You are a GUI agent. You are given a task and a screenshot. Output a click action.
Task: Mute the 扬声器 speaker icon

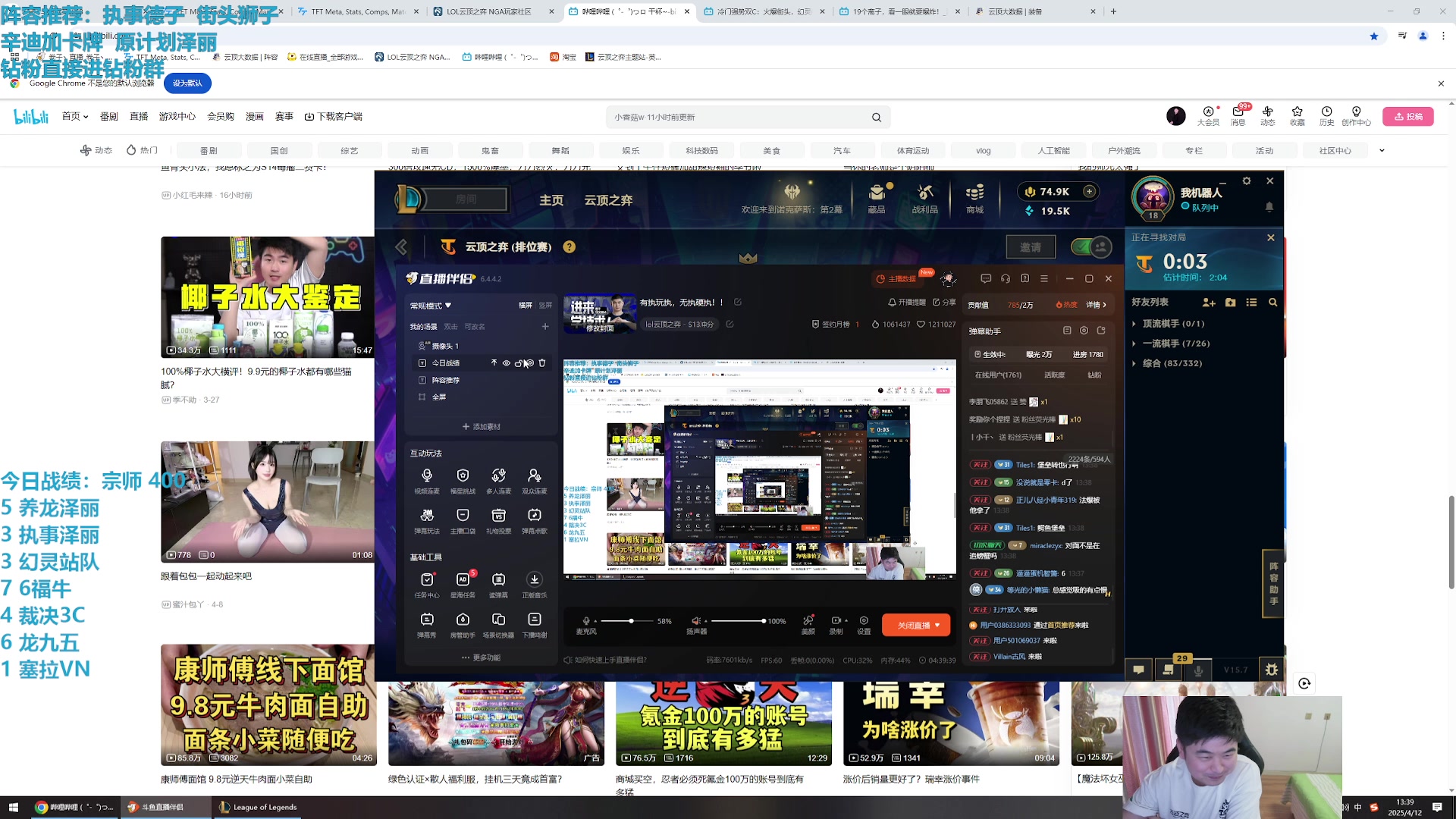coord(696,621)
